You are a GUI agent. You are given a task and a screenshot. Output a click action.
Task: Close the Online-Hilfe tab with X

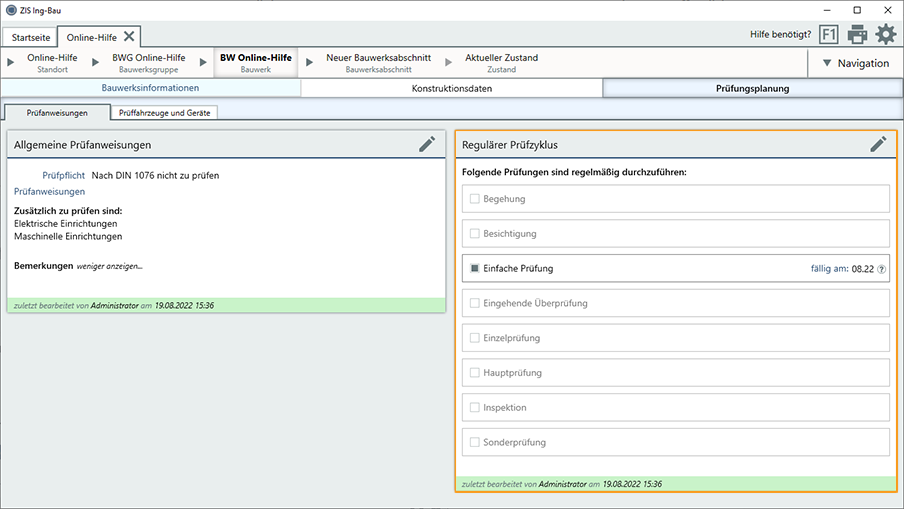tap(130, 37)
